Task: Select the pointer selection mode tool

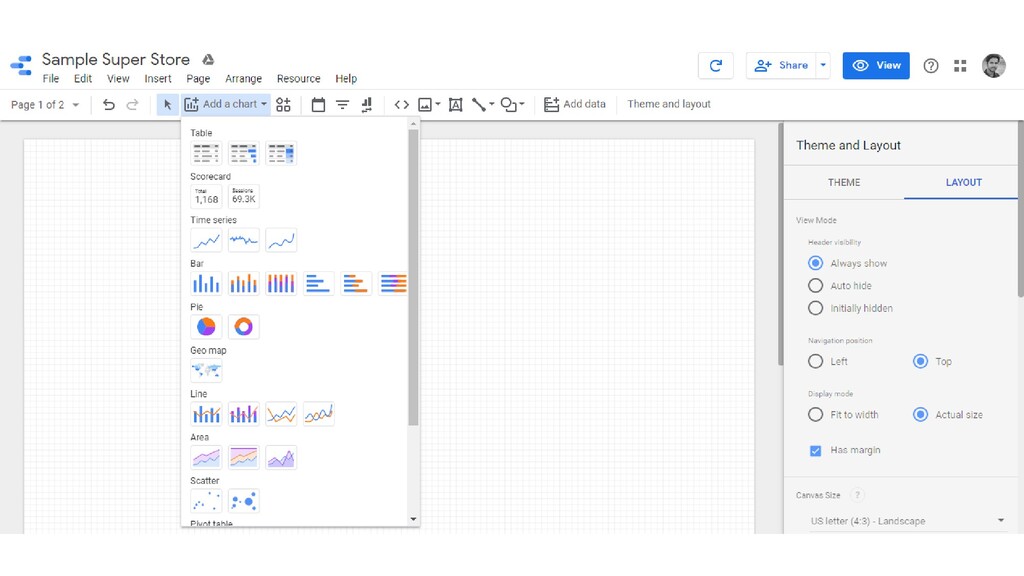Action: (x=167, y=104)
